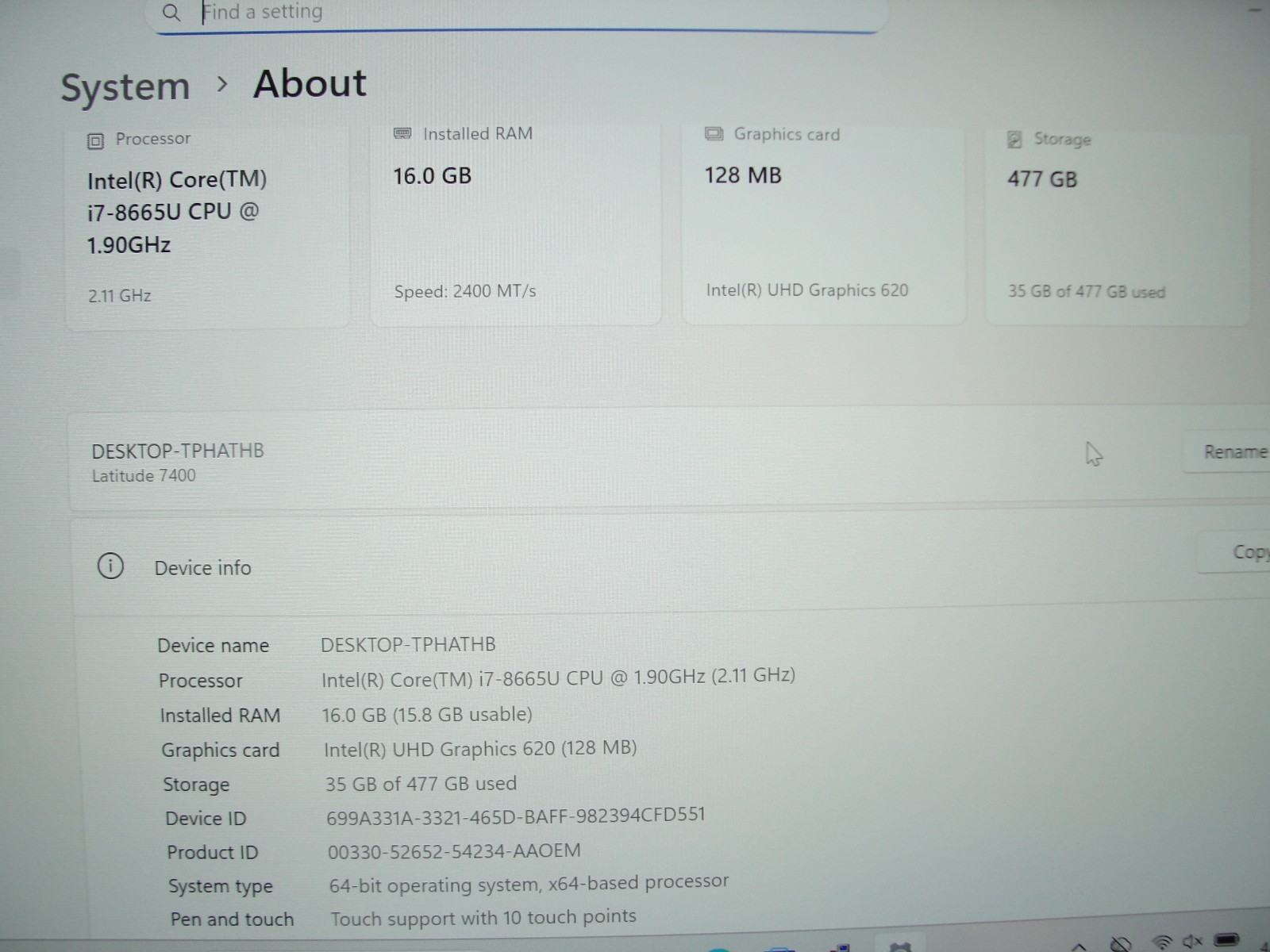Select Device ID value 699A331A-3321-465D-BAFF-982394CFD551
This screenshot has width=1270, height=952.
[x=516, y=816]
